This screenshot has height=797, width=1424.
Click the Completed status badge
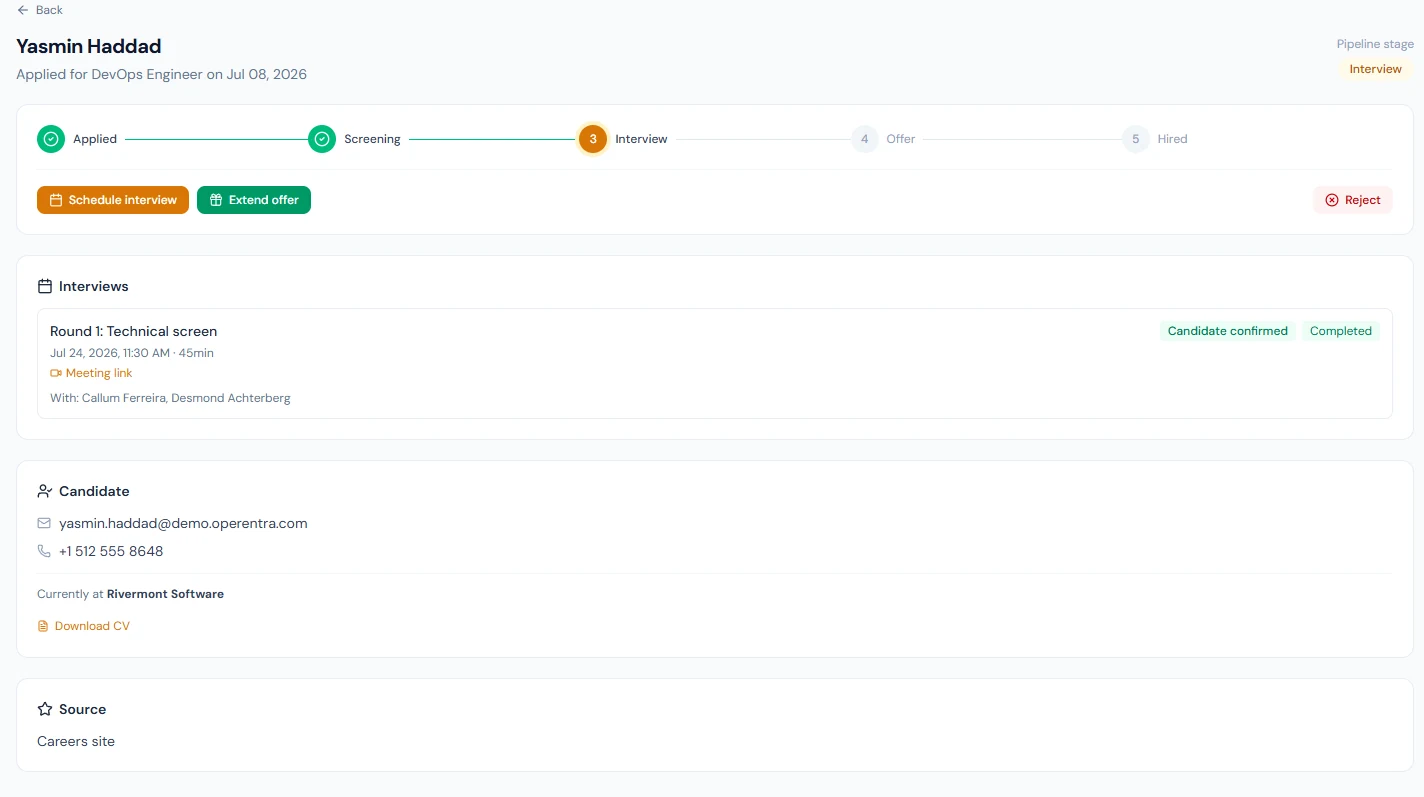click(1340, 331)
